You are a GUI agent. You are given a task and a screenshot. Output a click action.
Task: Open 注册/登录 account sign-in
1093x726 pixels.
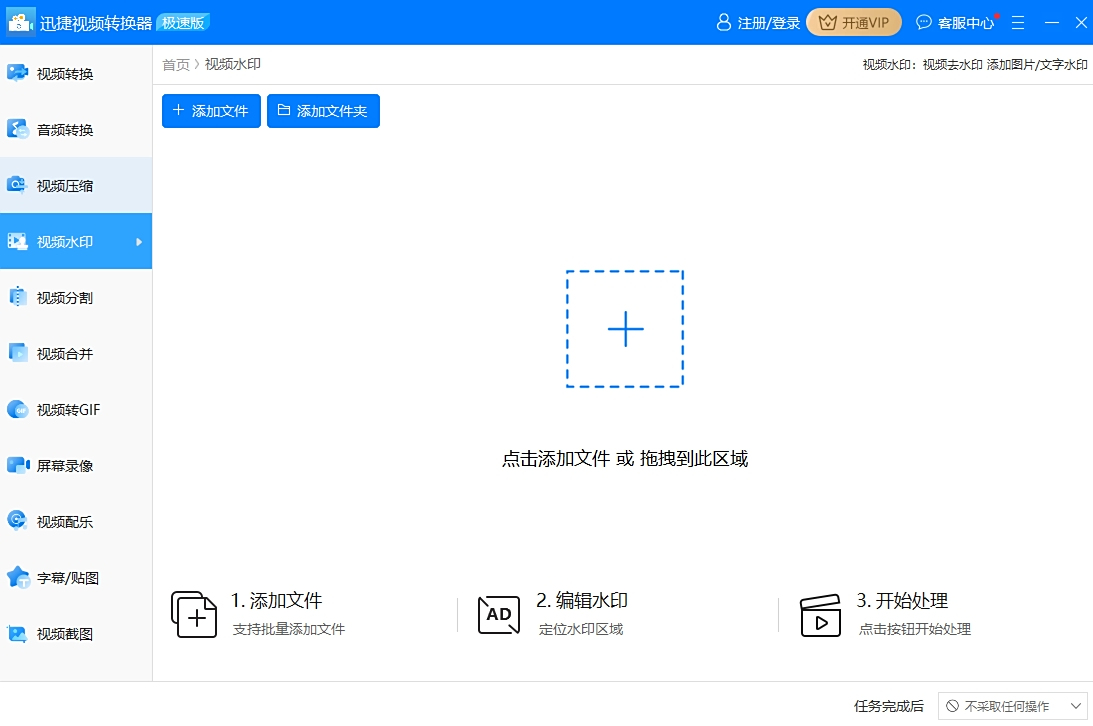tap(757, 22)
